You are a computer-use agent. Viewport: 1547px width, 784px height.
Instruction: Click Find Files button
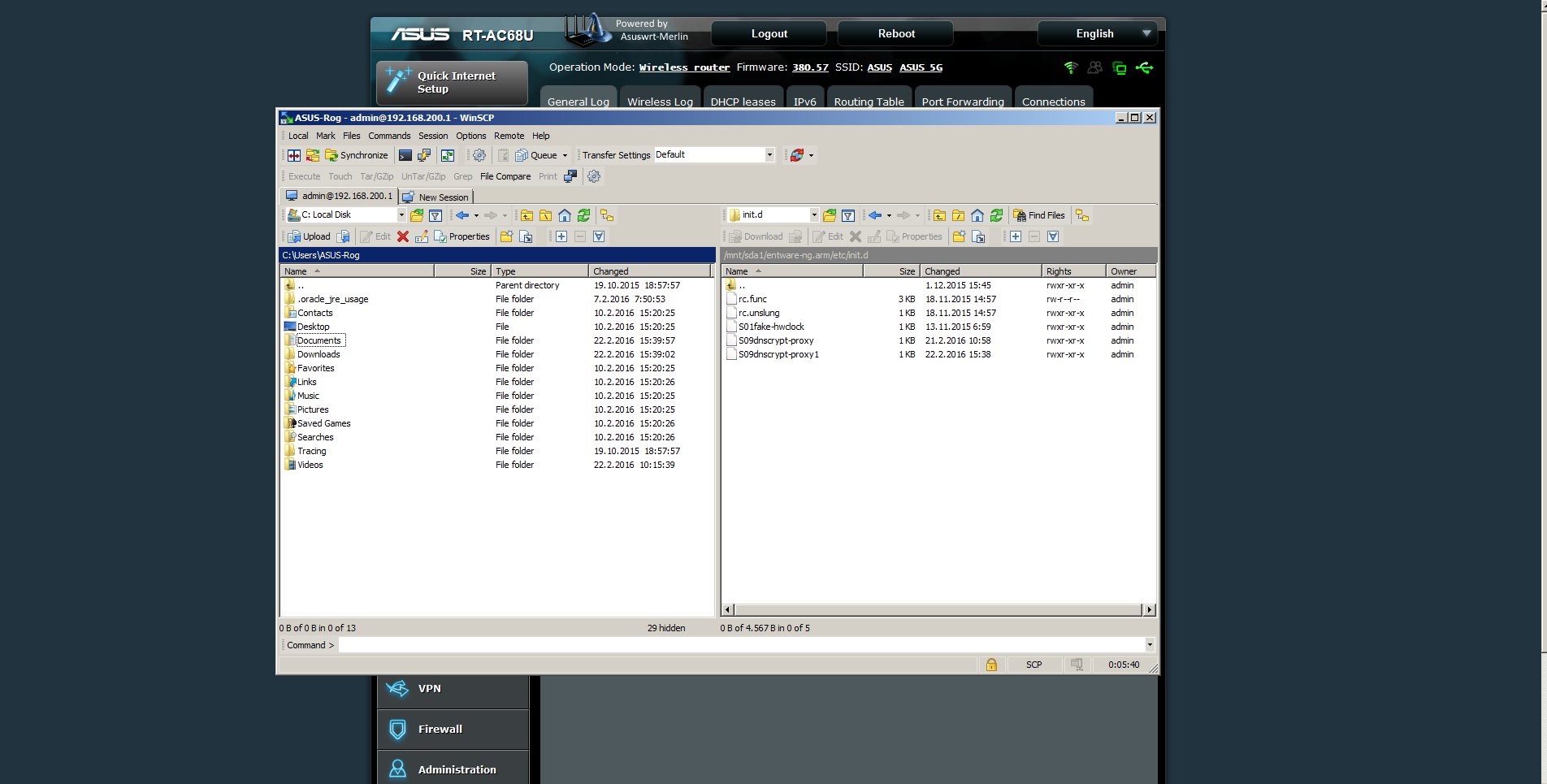pos(1039,215)
